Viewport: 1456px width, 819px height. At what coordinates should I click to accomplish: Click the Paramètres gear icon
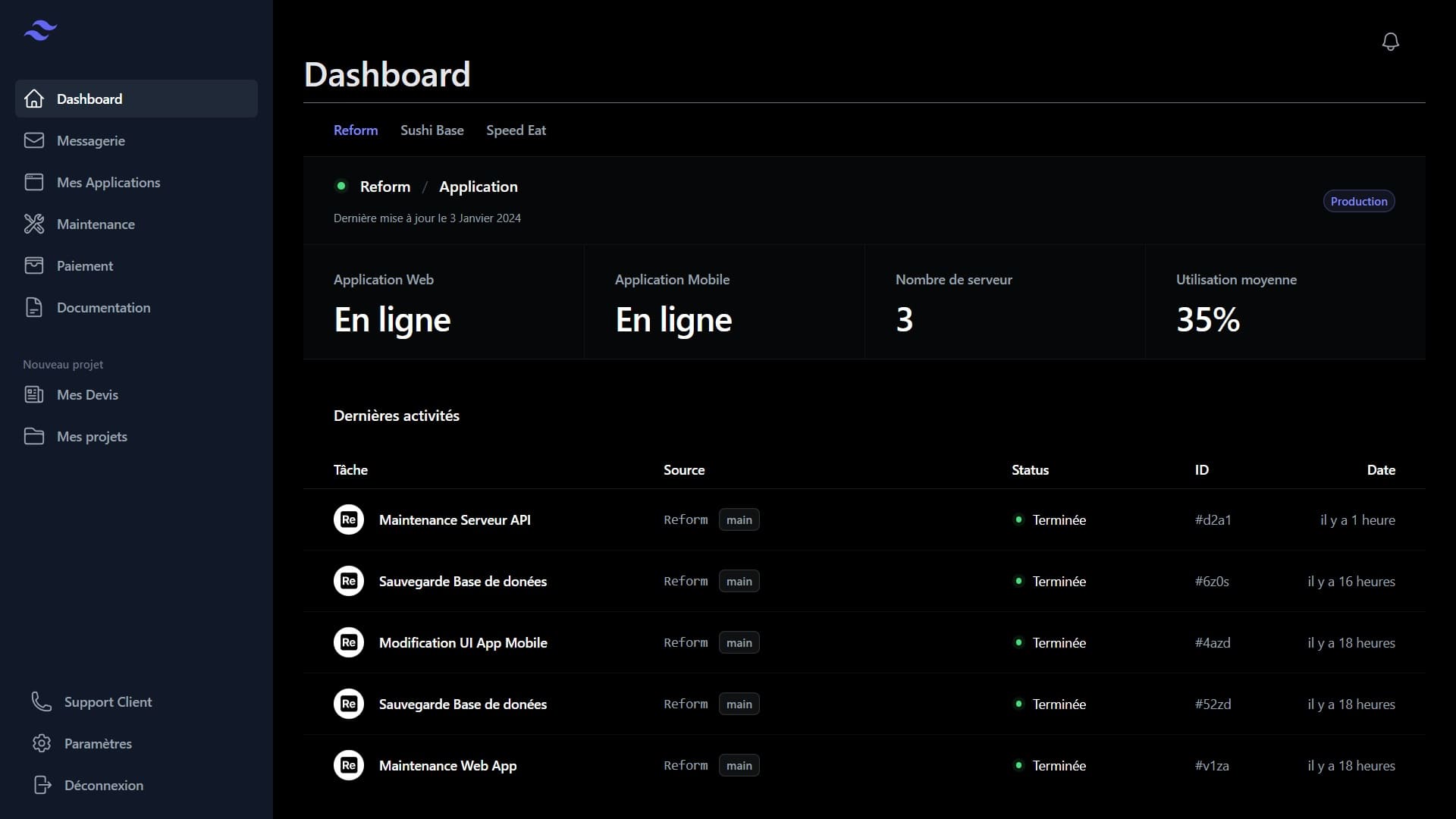click(x=42, y=743)
